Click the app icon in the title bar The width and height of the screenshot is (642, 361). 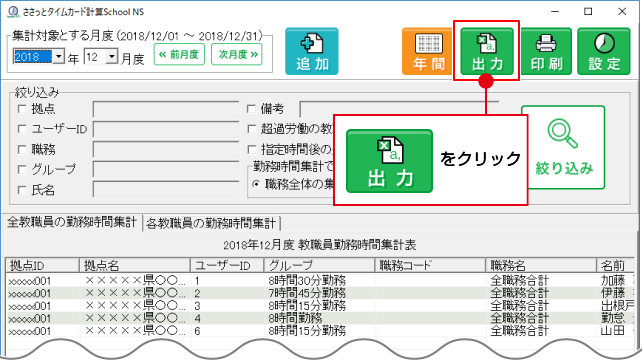(13, 11)
